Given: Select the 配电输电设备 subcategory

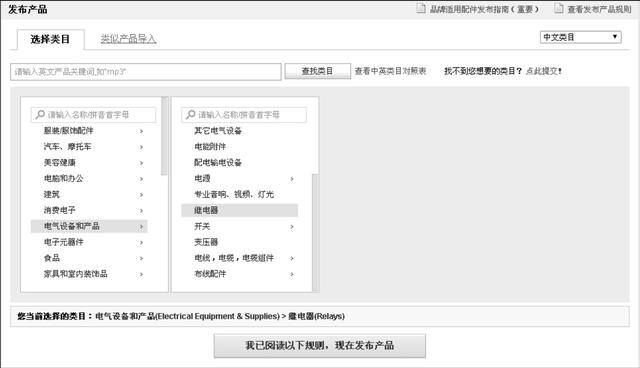Looking at the screenshot, I should (218, 162).
